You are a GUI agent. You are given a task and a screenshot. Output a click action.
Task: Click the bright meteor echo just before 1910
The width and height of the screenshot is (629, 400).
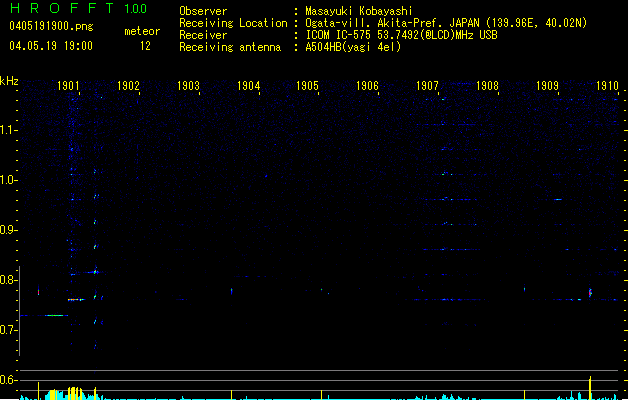pyautogui.click(x=590, y=292)
